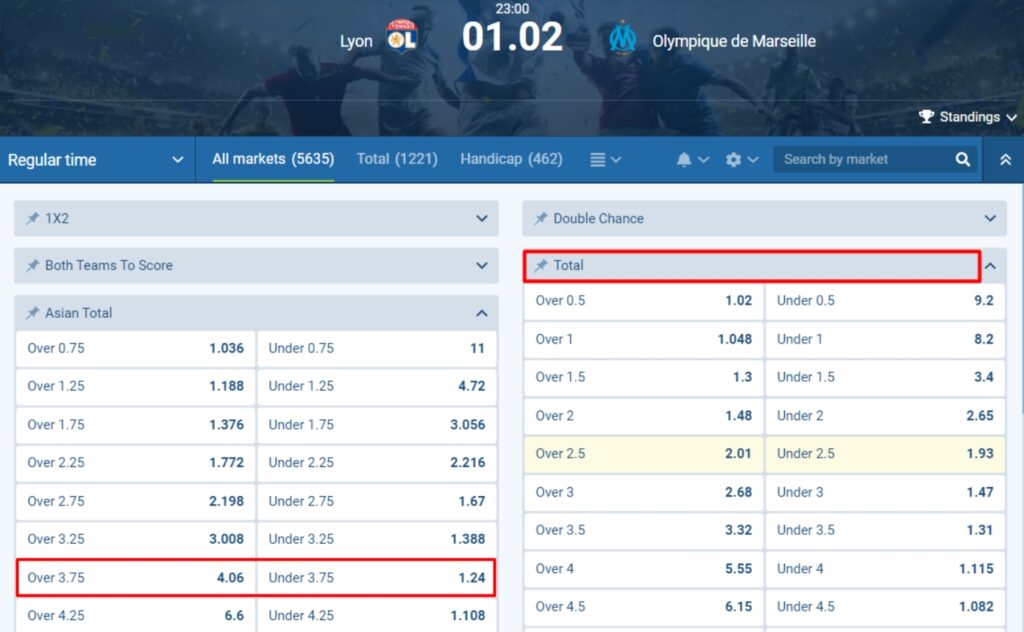The height and width of the screenshot is (632, 1024).
Task: Click the notification bell icon
Action: coord(685,160)
